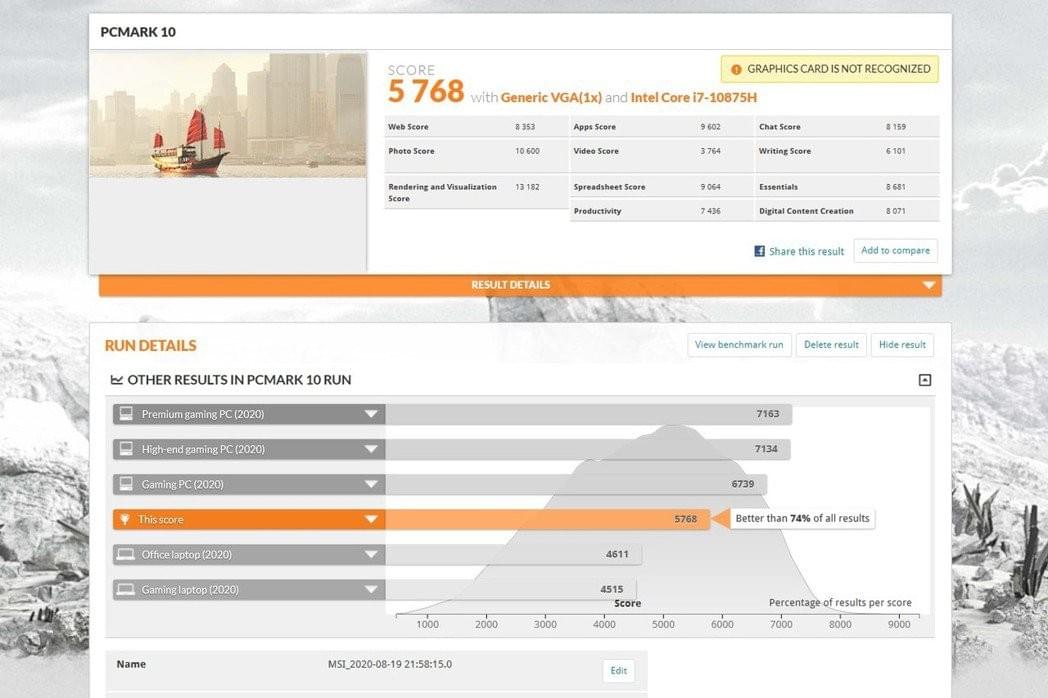Click 5000 on the score axis

click(663, 624)
